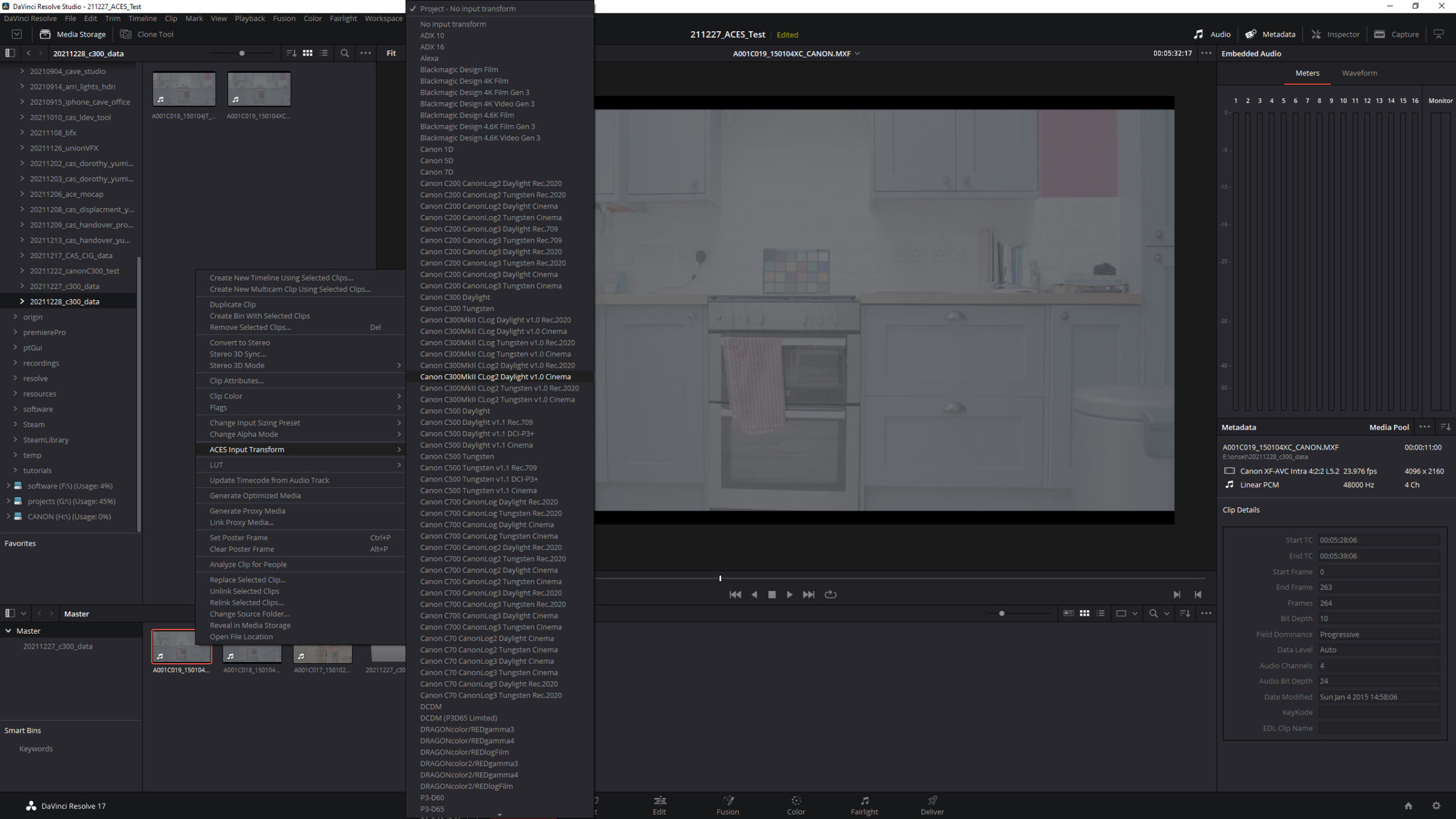Select A001C017 clip in media pool
1456x819 pixels.
click(322, 653)
